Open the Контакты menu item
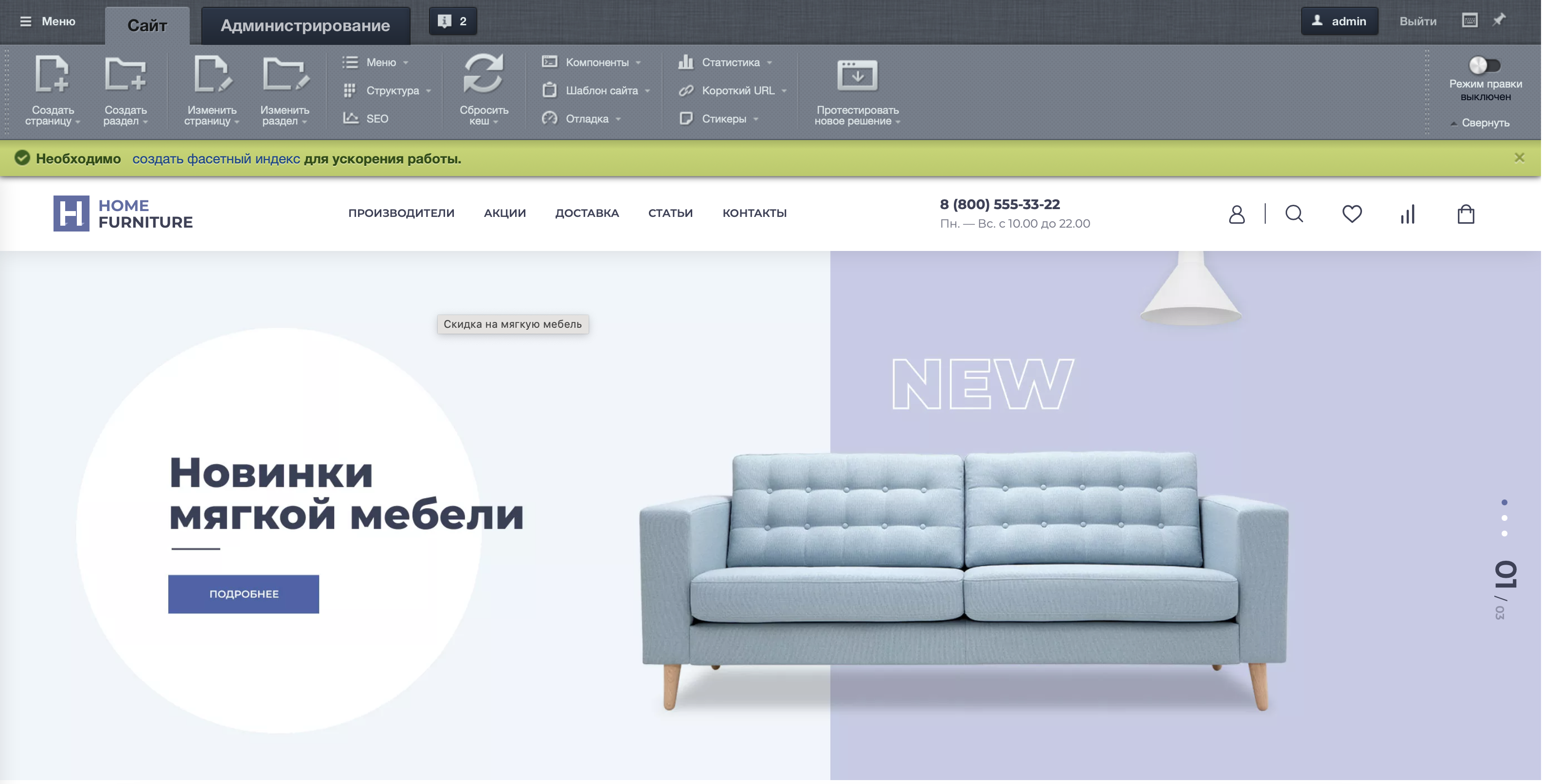This screenshot has width=1542, height=784. [754, 213]
